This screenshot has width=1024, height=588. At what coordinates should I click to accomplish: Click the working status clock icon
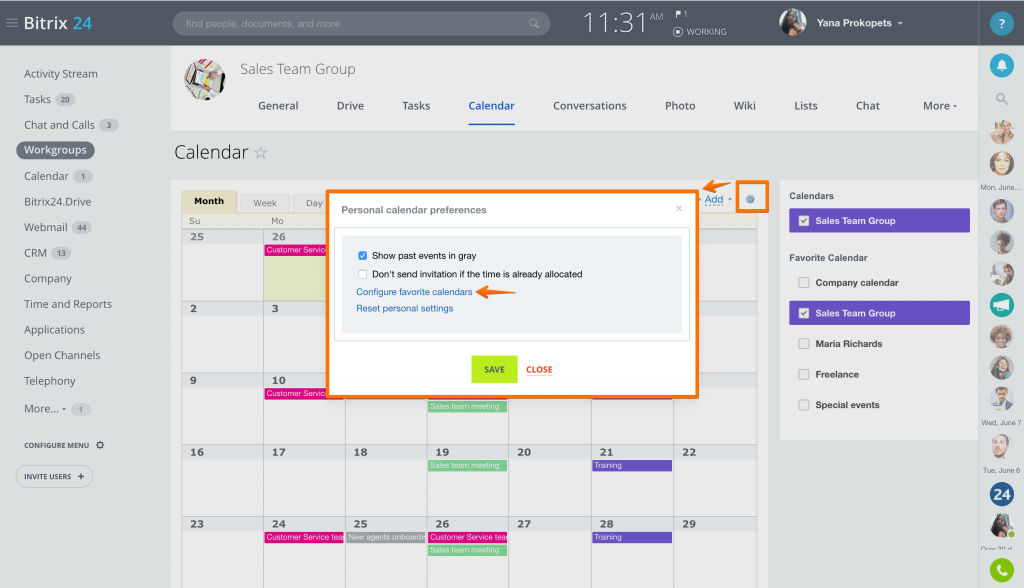[678, 31]
